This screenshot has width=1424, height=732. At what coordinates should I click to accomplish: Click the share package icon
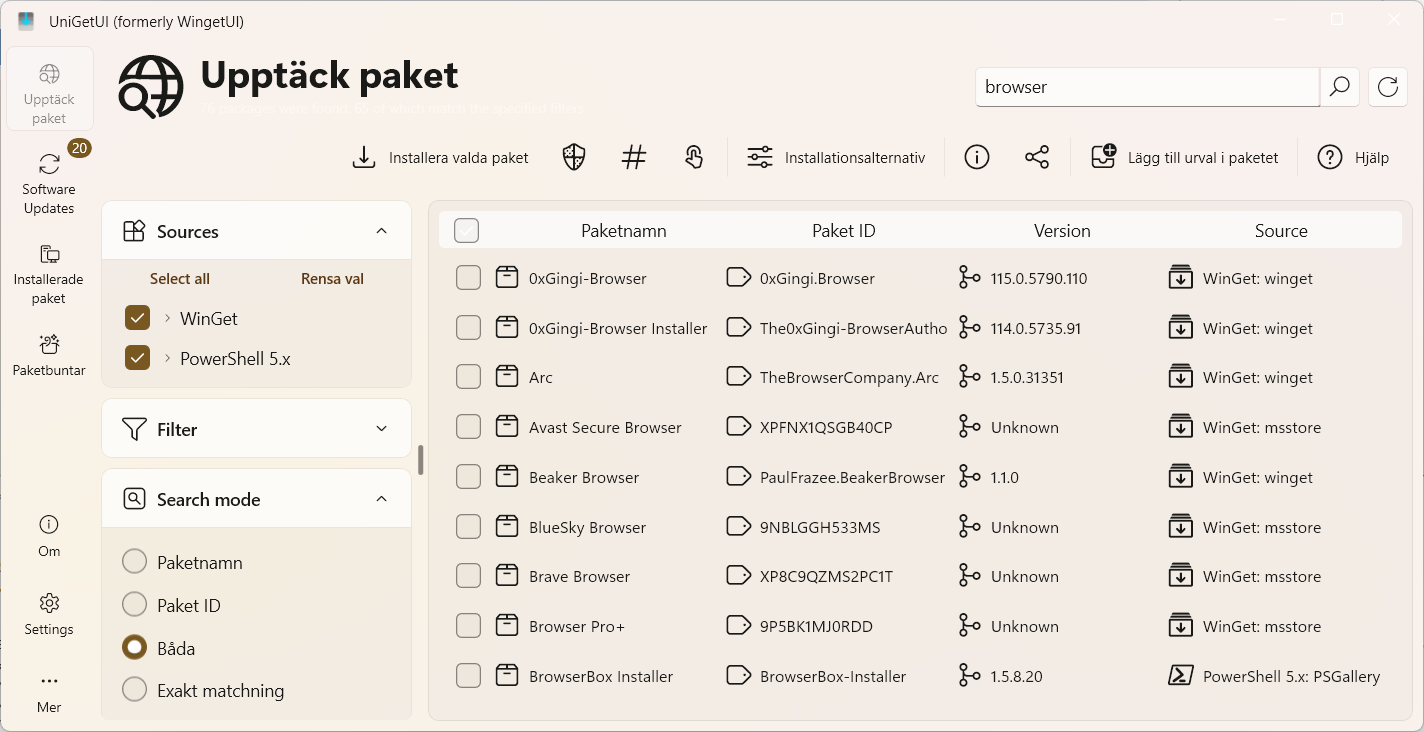click(x=1036, y=157)
